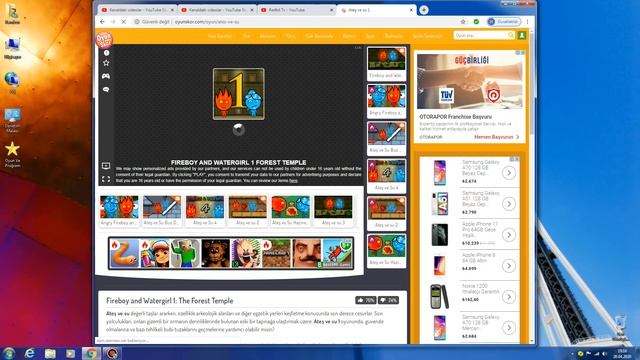The width and height of the screenshot is (640, 360).
Task: Switch to the first YouTube tab
Action: (138, 10)
